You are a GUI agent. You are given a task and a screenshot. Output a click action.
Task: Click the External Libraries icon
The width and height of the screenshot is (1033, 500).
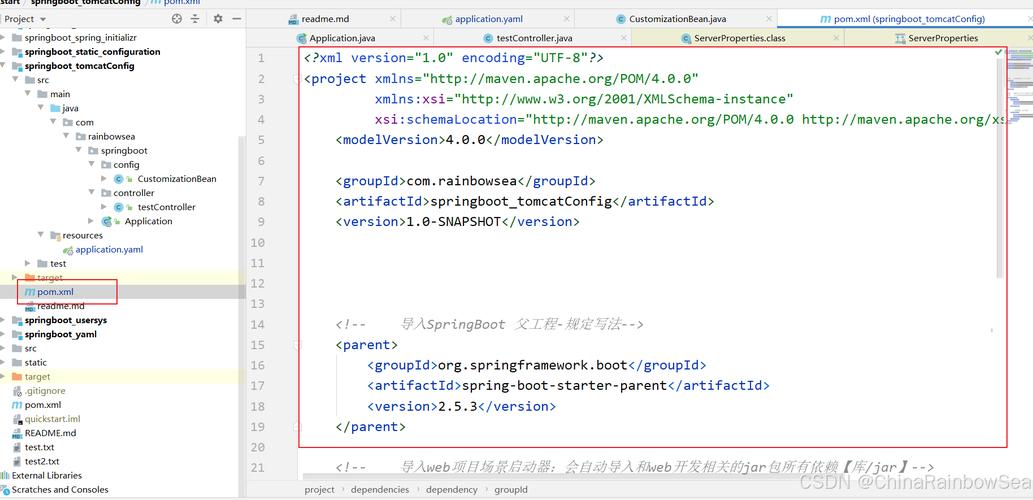click(x=6, y=476)
